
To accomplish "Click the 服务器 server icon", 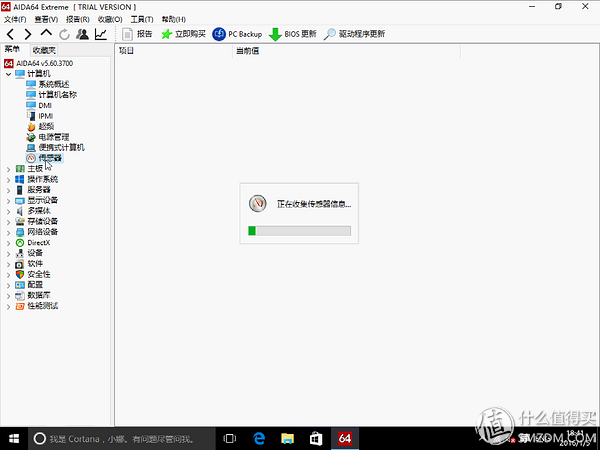I will coord(20,190).
